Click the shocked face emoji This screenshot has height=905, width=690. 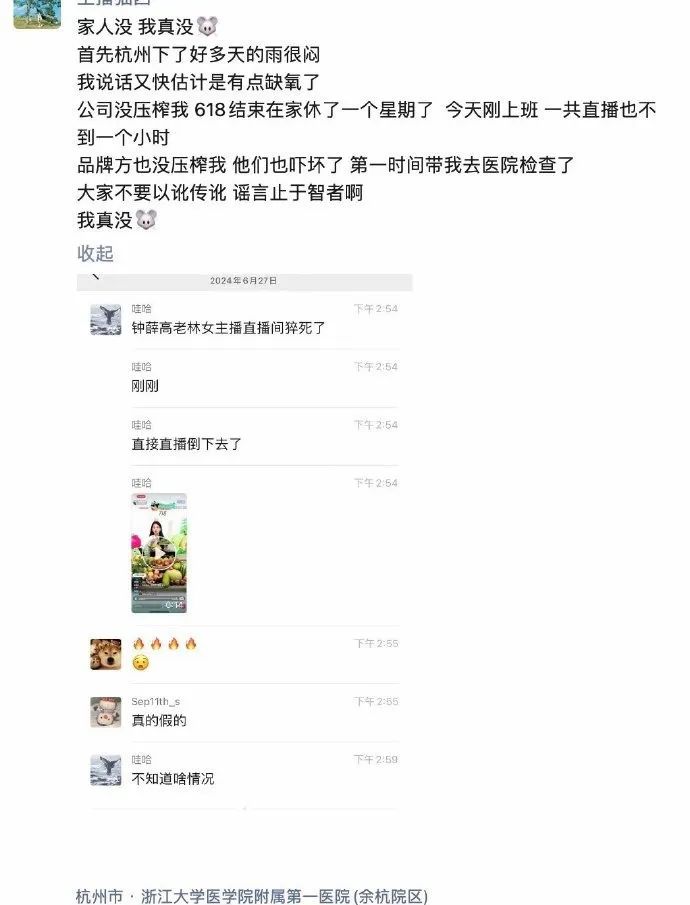pos(140,663)
